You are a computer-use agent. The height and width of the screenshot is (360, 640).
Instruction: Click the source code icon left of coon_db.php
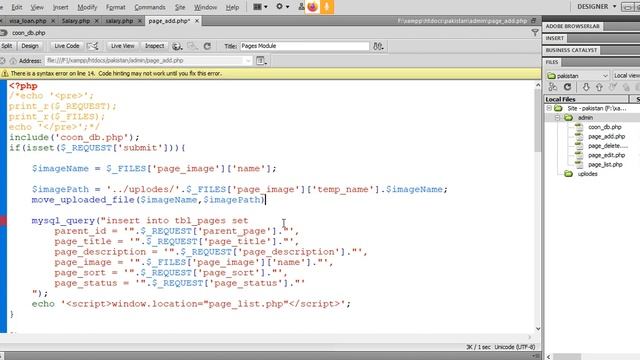click(x=4, y=33)
